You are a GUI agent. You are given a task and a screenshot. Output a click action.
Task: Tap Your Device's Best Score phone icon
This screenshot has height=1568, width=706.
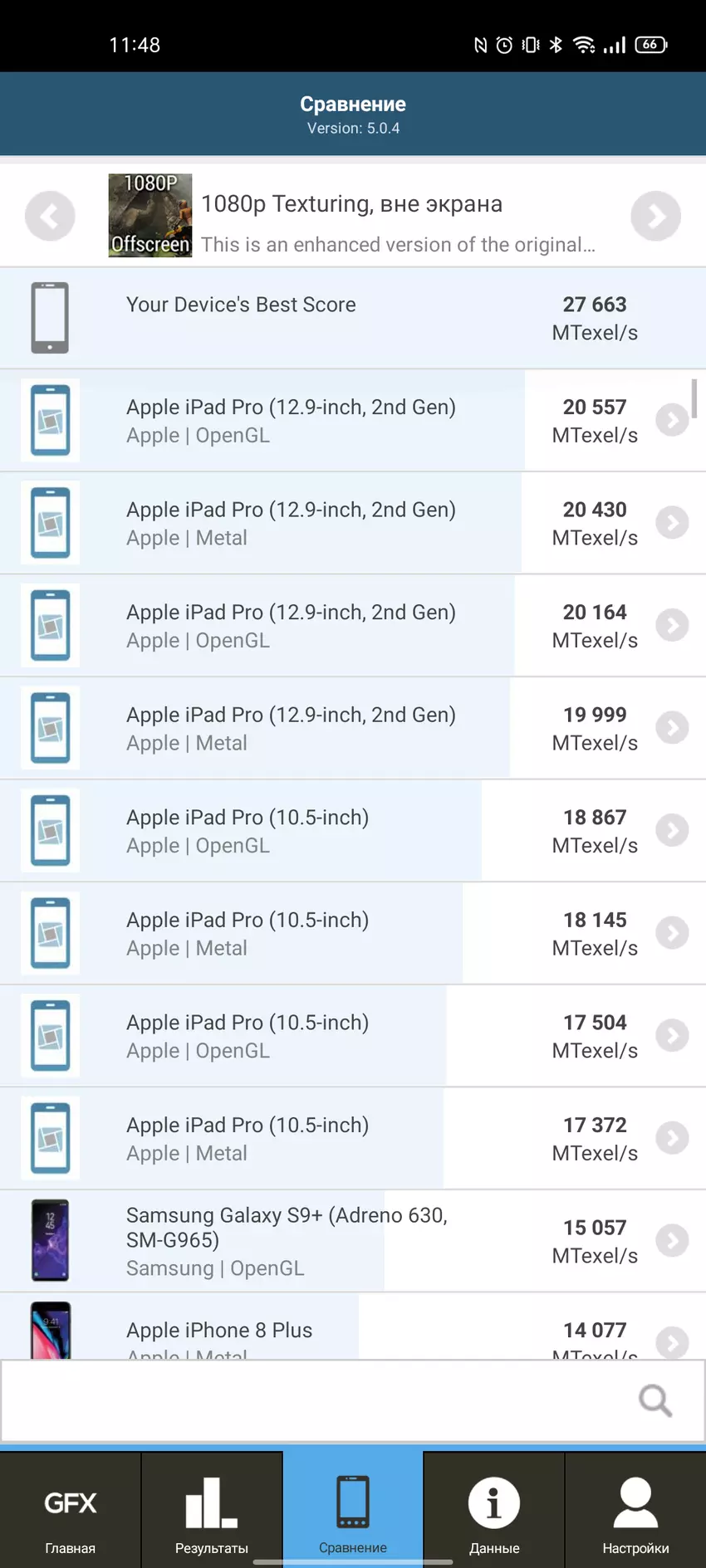tap(50, 318)
